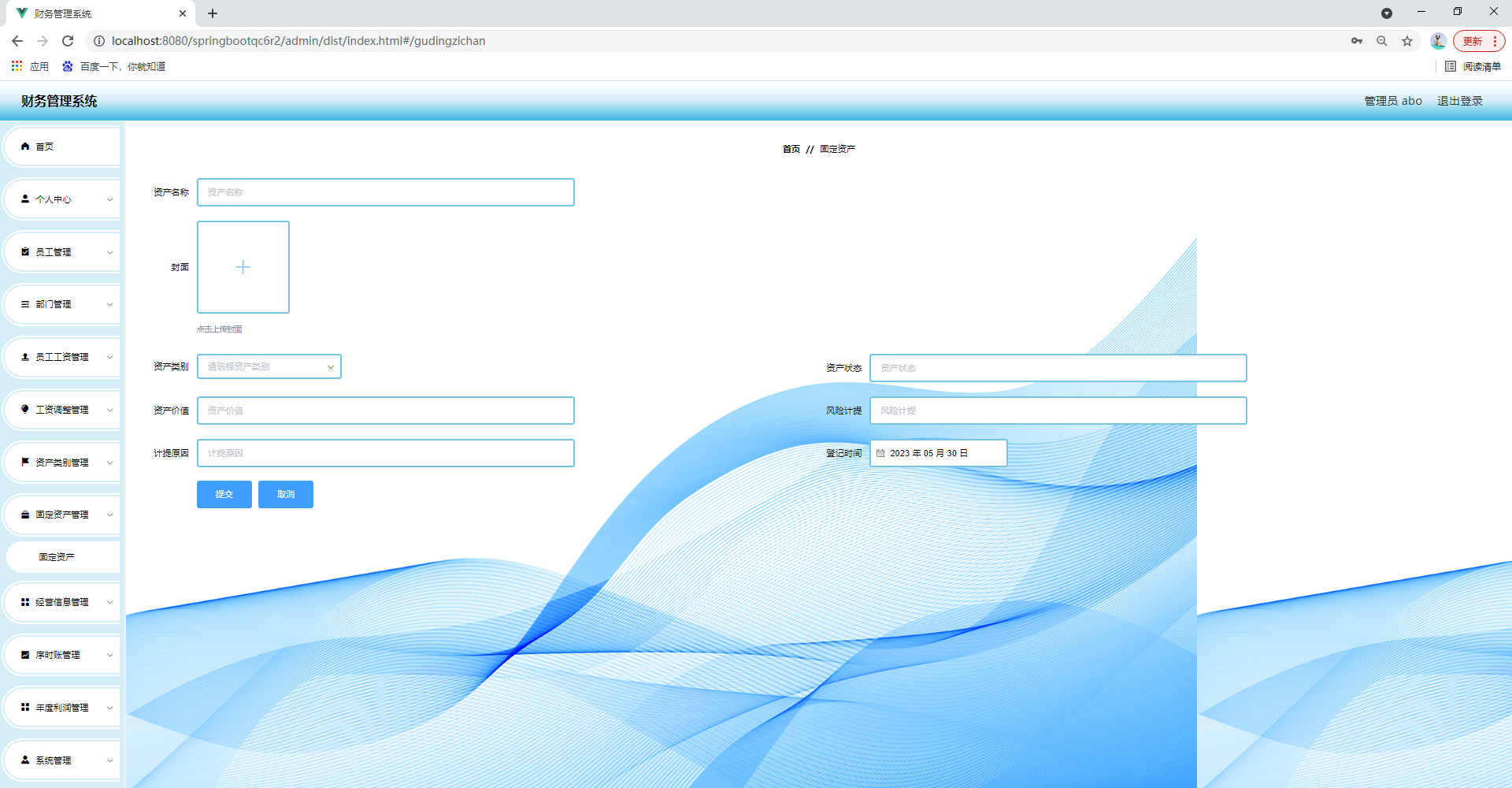Expand the 员工管理 menu chevron

(109, 252)
